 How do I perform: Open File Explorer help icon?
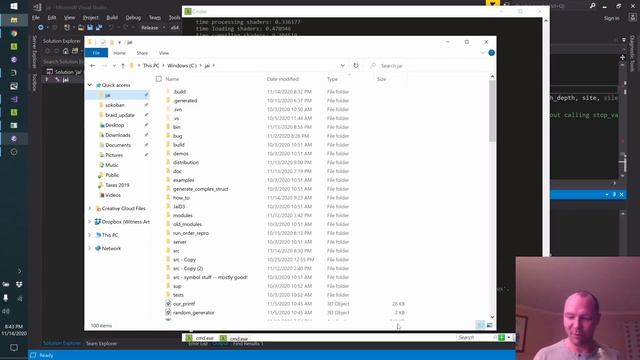point(491,53)
